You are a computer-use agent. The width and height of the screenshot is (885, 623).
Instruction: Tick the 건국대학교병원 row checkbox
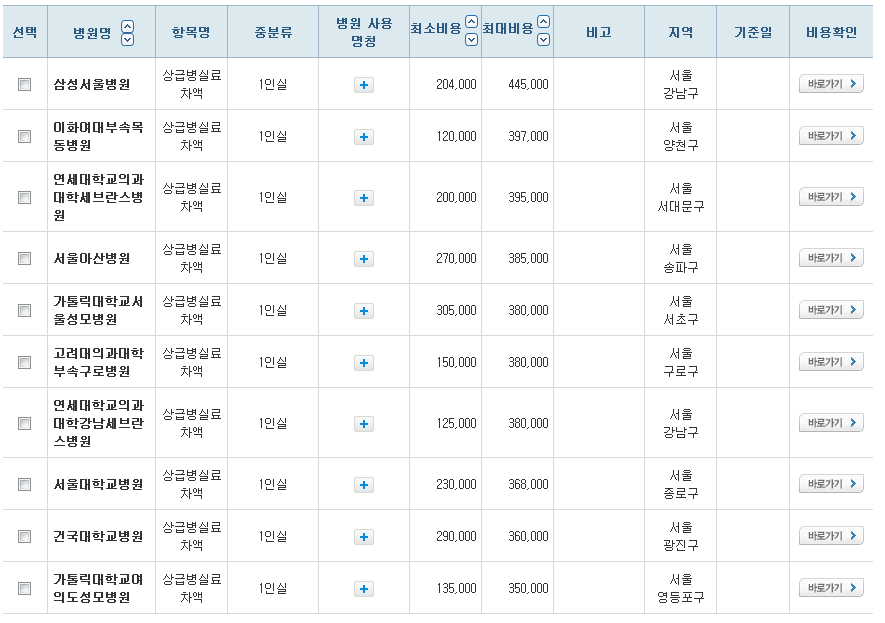(25, 537)
